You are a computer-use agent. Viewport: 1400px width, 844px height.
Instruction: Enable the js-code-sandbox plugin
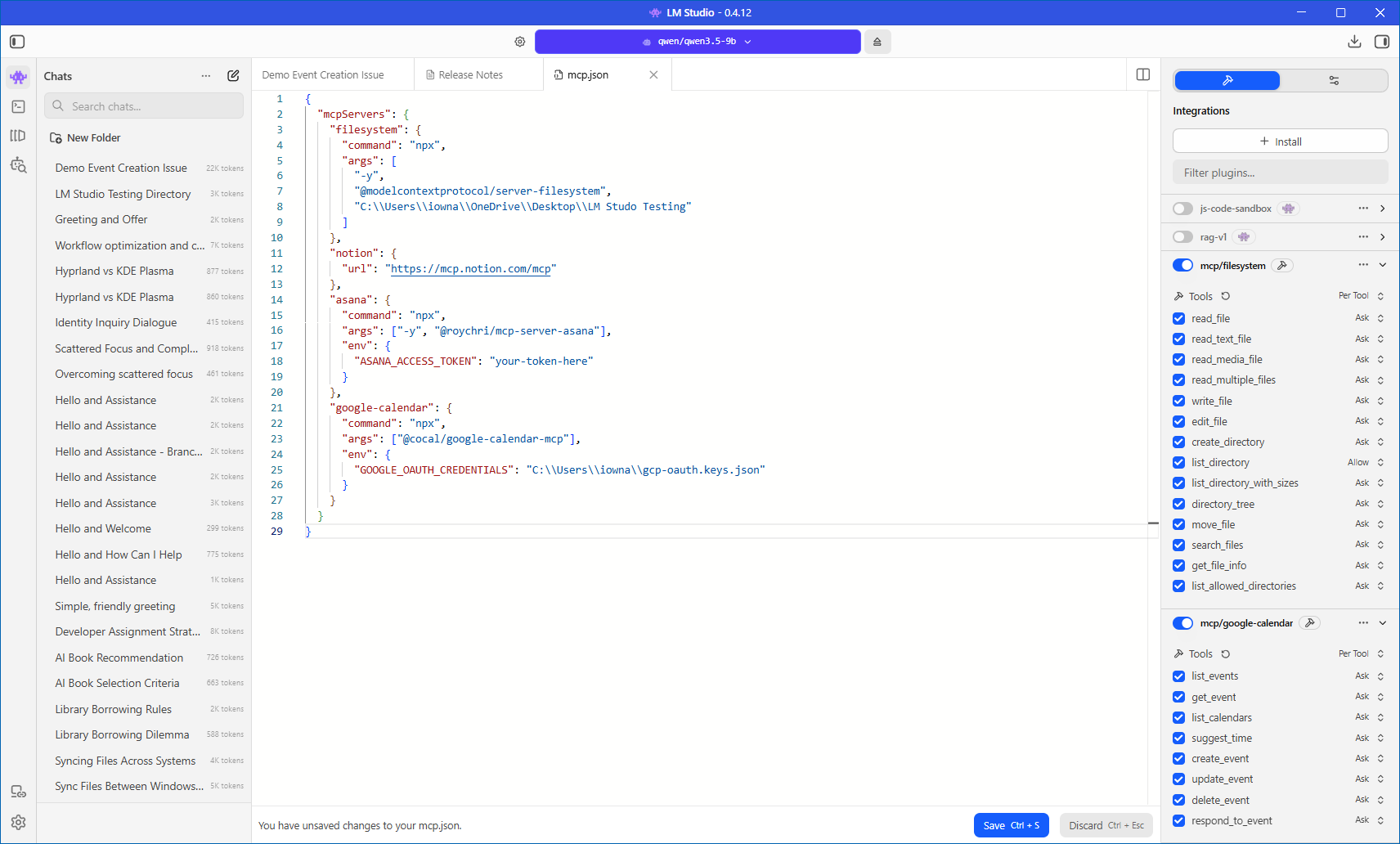(x=1182, y=209)
